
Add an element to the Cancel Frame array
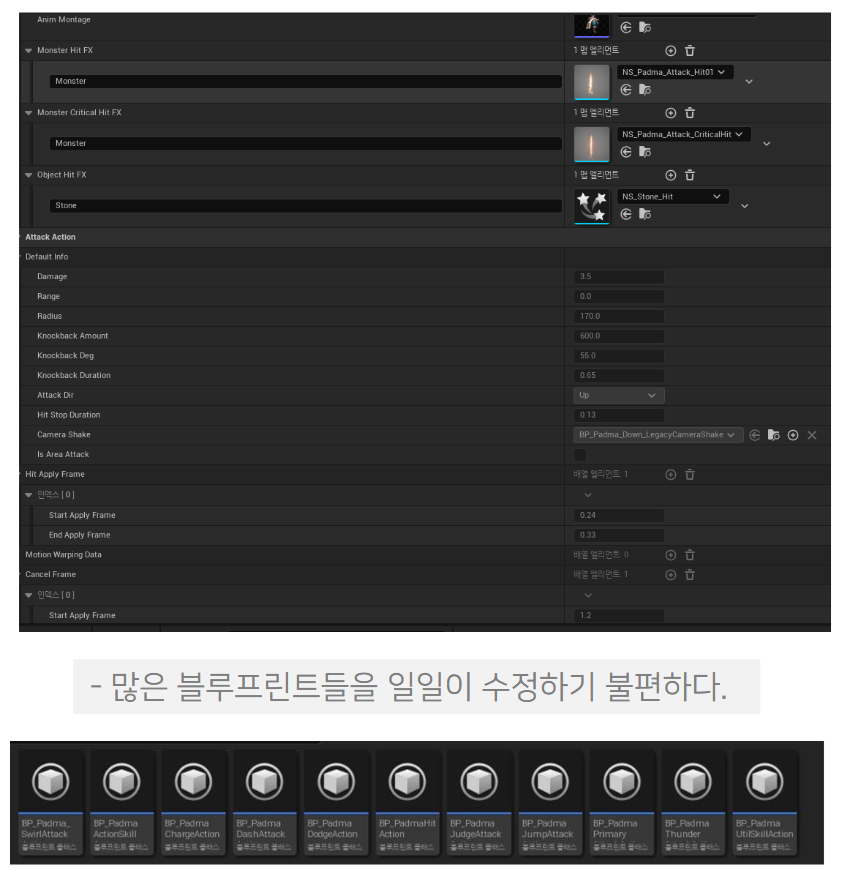(671, 573)
